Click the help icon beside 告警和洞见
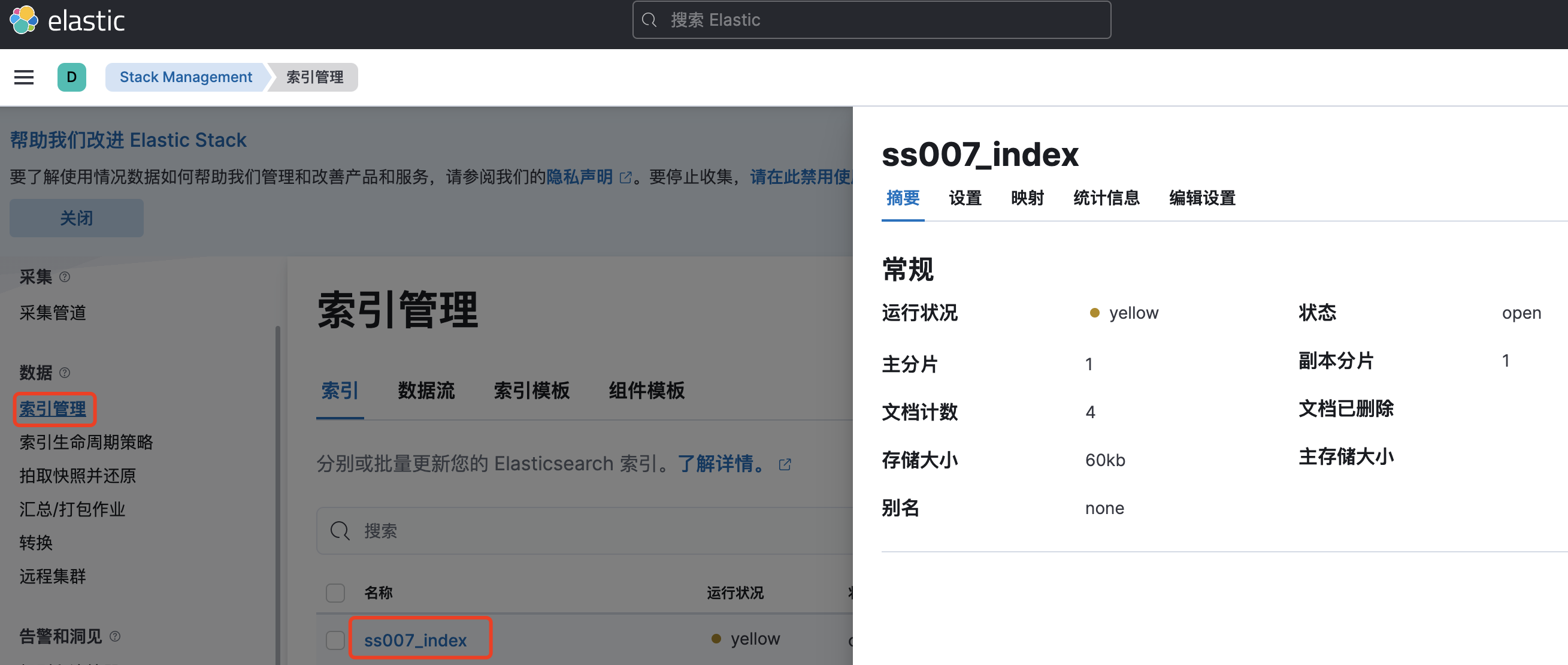 [x=115, y=636]
